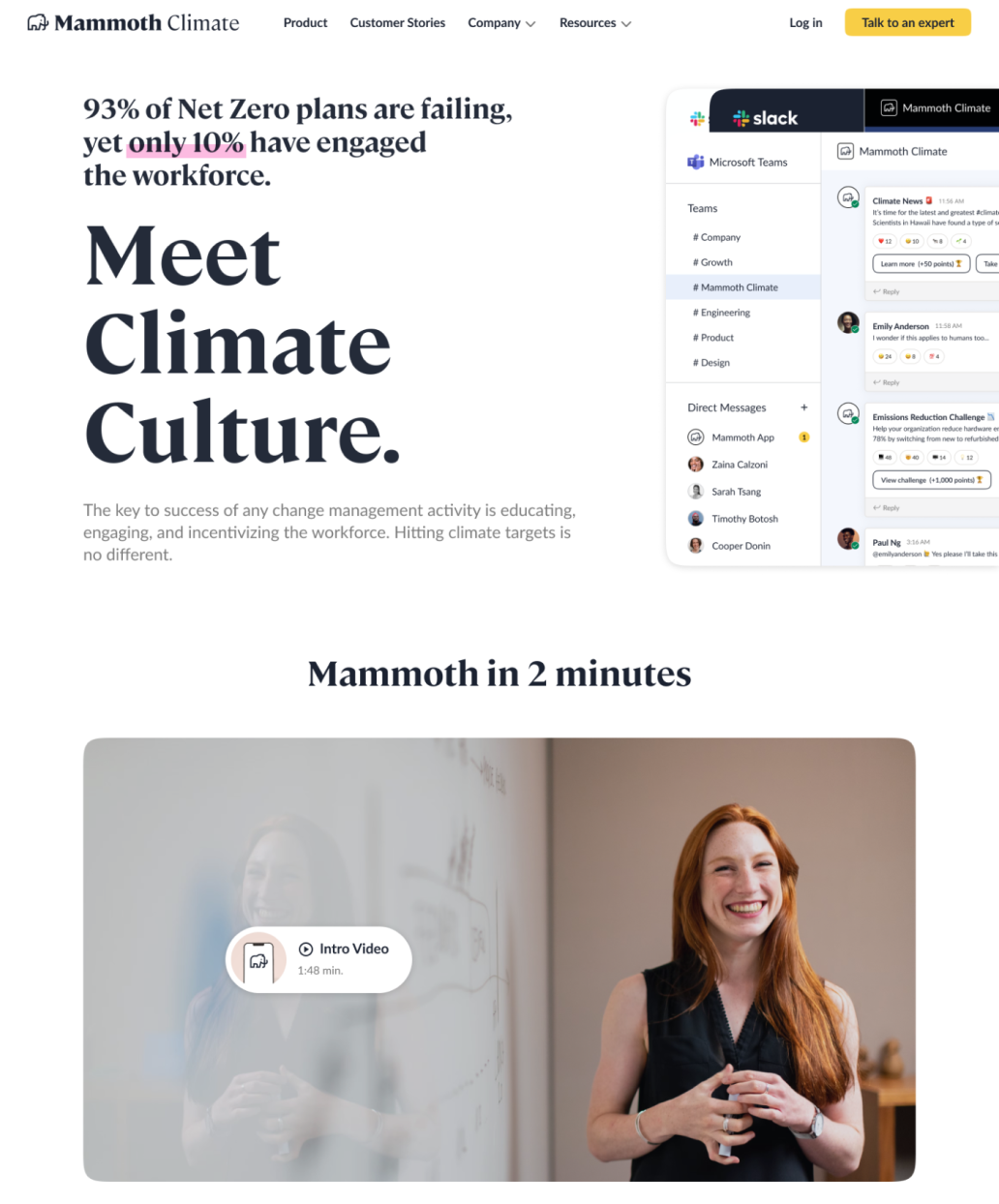The image size is (999, 1204).
Task: Click Zaina Calzoni's avatar
Action: pos(695,465)
